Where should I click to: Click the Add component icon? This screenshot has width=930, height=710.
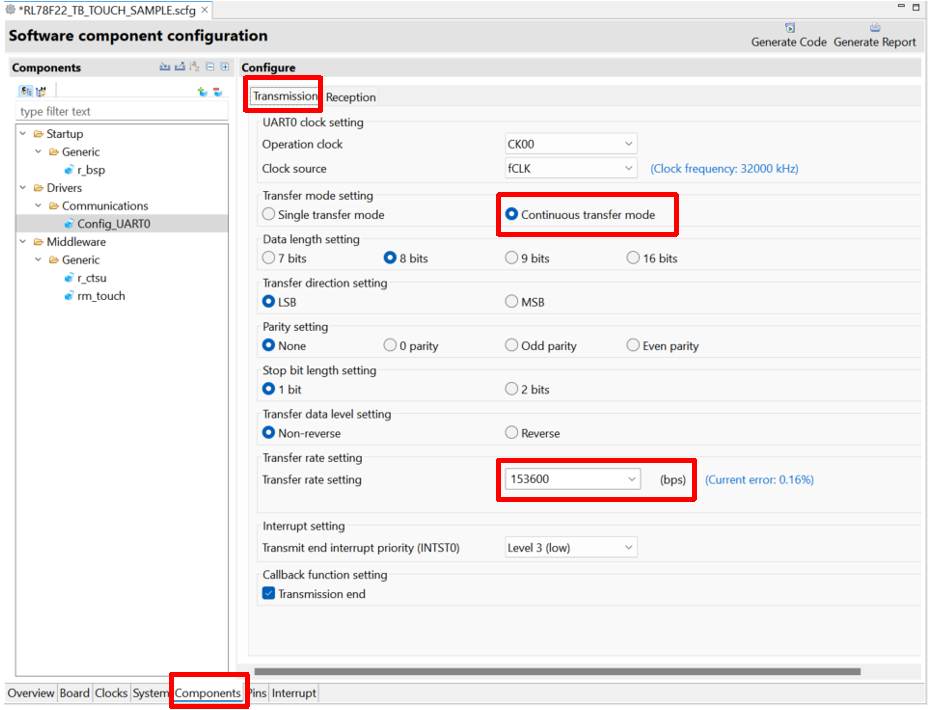(x=202, y=91)
